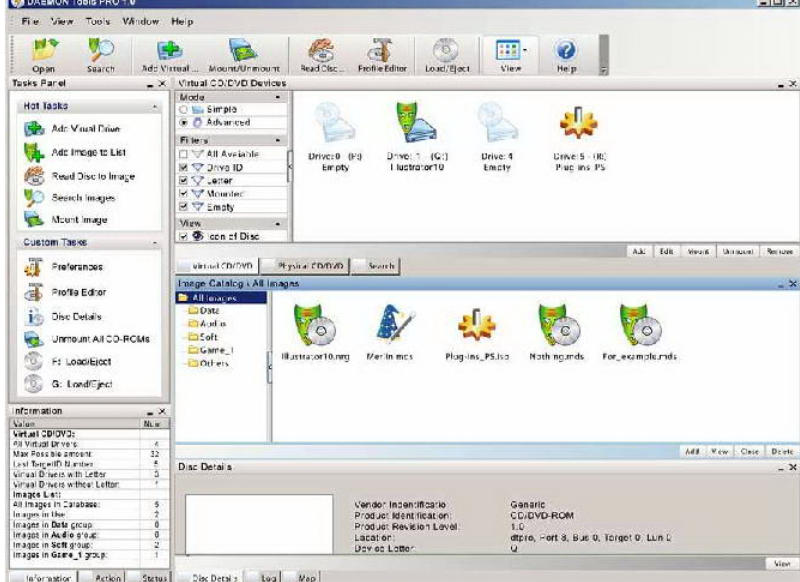The width and height of the screenshot is (800, 582).
Task: Select the Merlin.mds image
Action: point(390,333)
